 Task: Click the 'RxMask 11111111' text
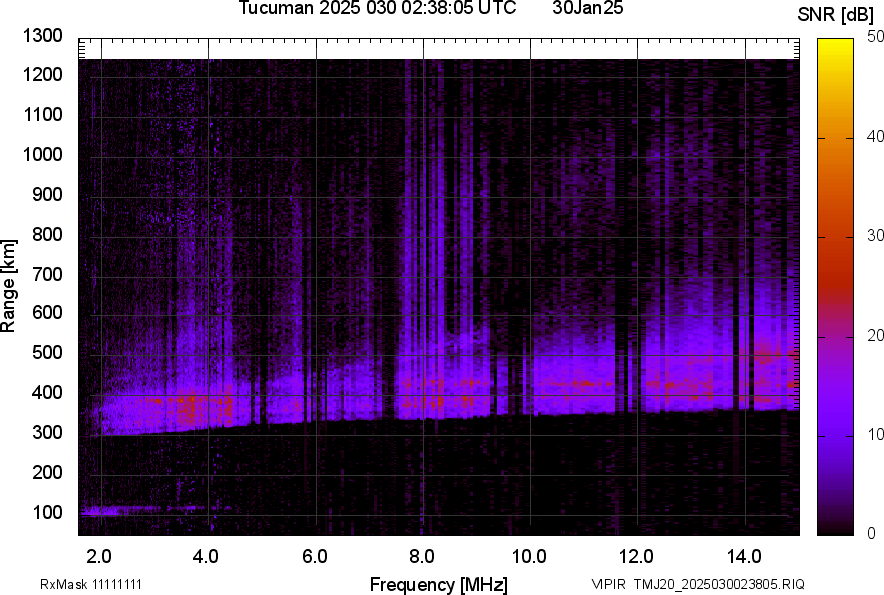[91, 584]
